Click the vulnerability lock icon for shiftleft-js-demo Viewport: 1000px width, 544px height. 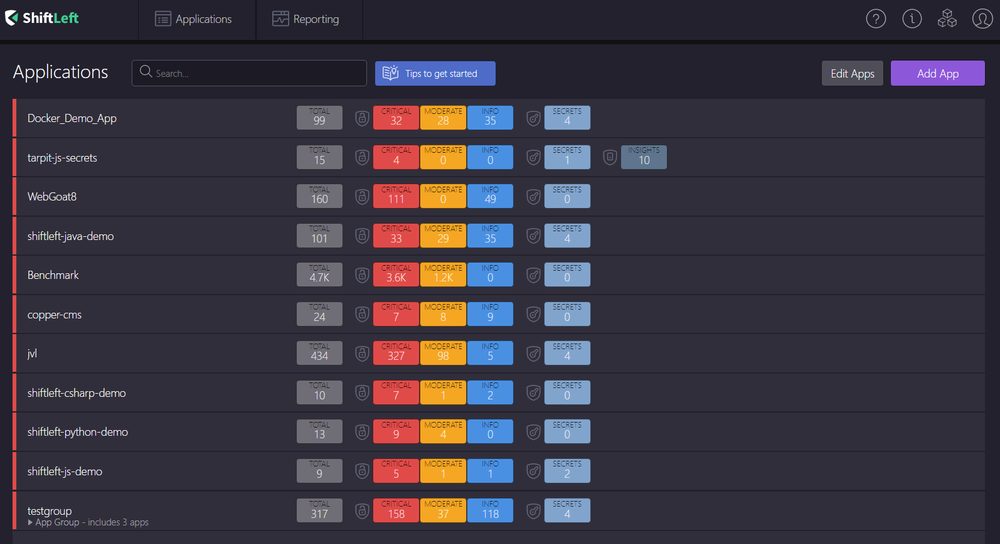362,471
